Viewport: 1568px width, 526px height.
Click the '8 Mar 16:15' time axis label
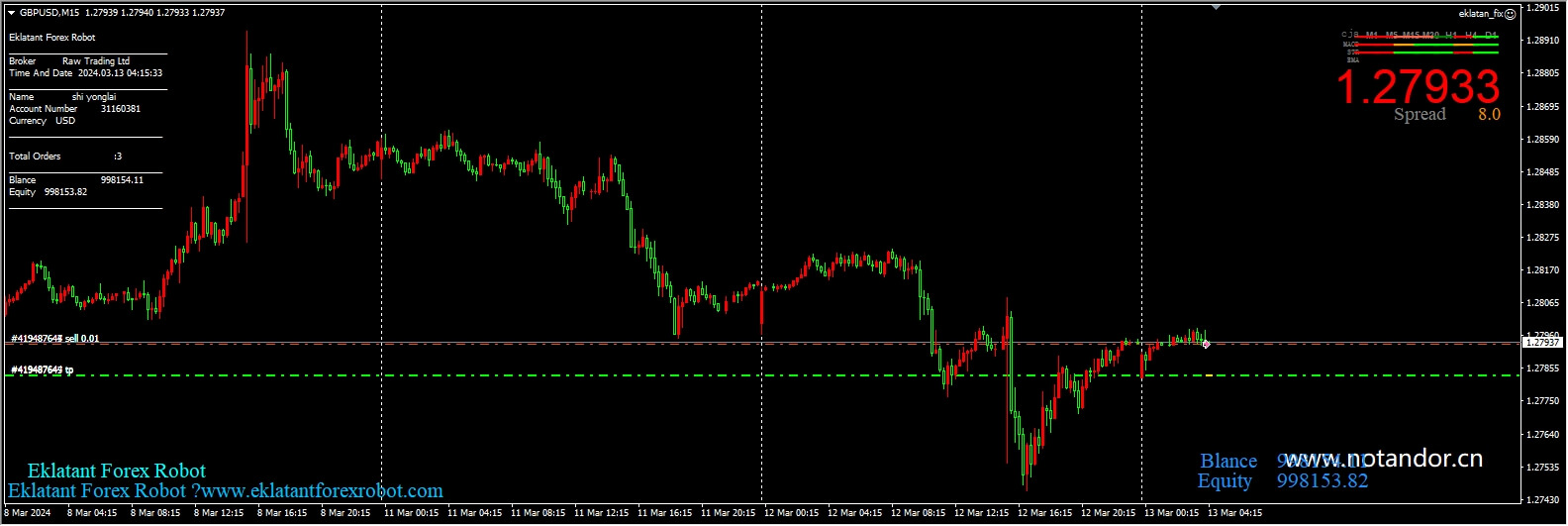point(282,513)
